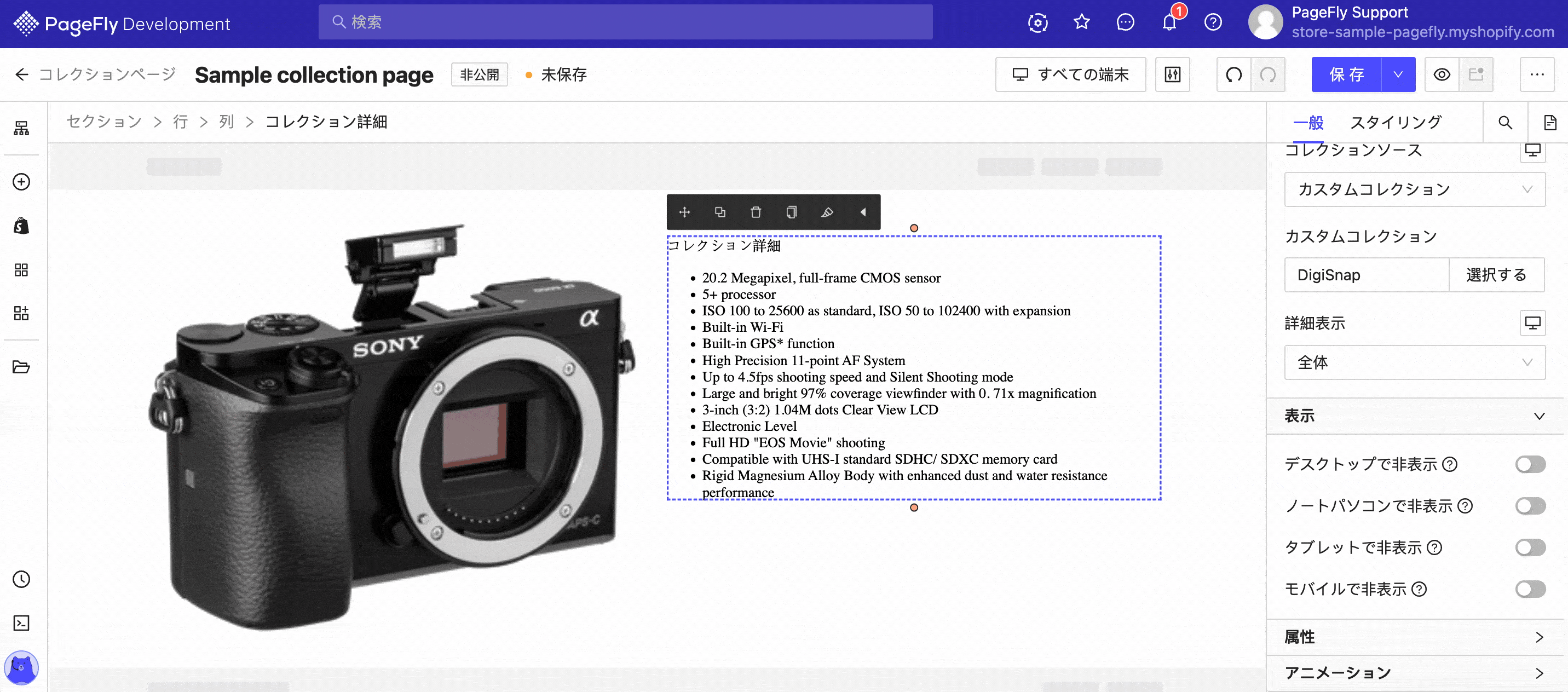Select コレクション詳細 in the breadcrumb

point(326,122)
